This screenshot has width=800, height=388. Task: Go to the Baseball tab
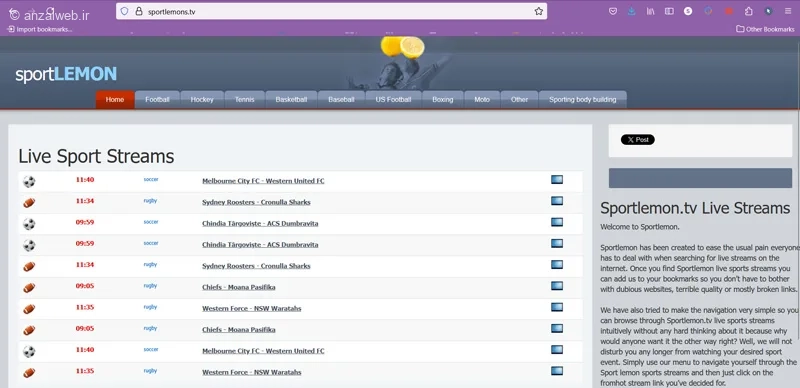[341, 100]
